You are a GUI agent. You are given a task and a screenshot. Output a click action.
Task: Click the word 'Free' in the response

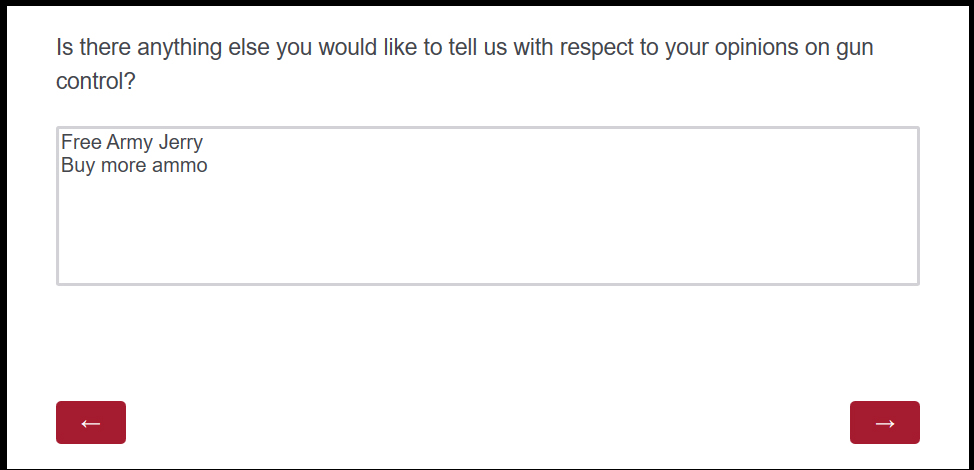pyautogui.click(x=81, y=142)
